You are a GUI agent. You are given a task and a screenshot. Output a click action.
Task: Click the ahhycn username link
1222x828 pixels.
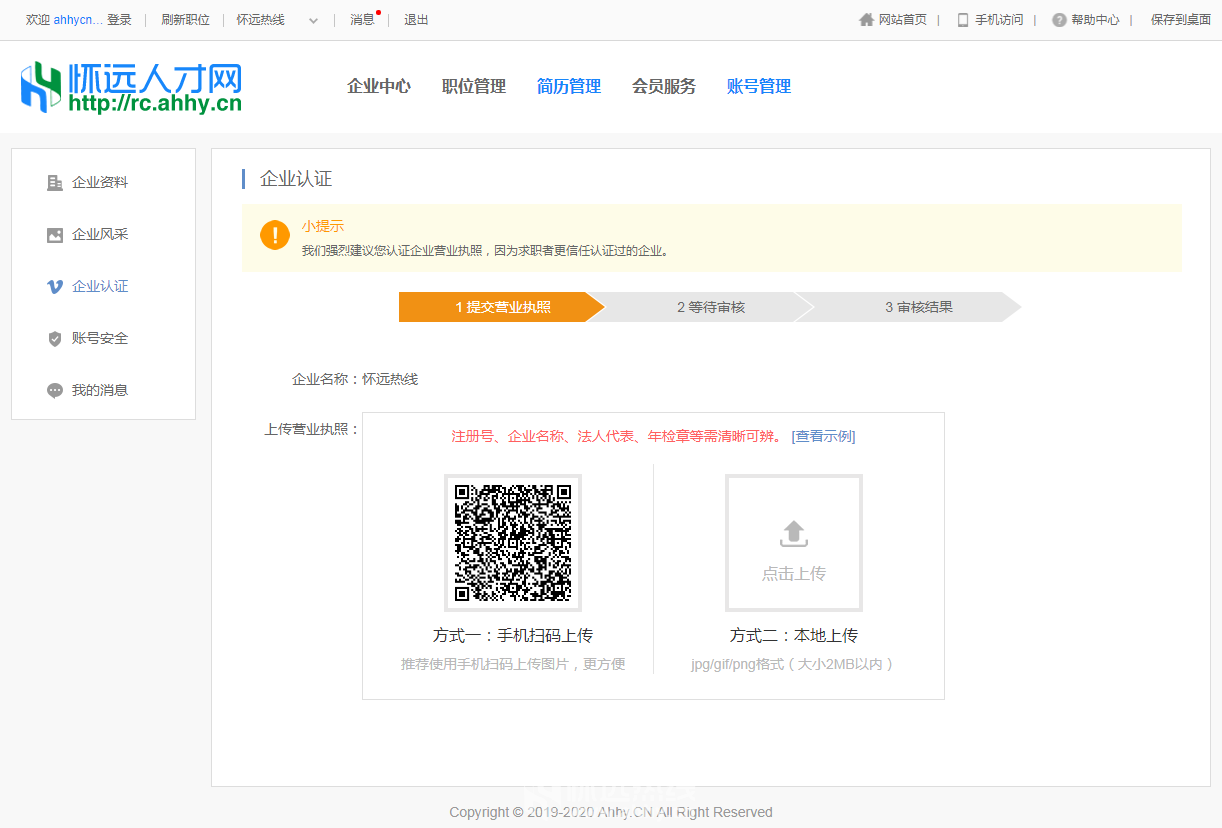pos(78,20)
